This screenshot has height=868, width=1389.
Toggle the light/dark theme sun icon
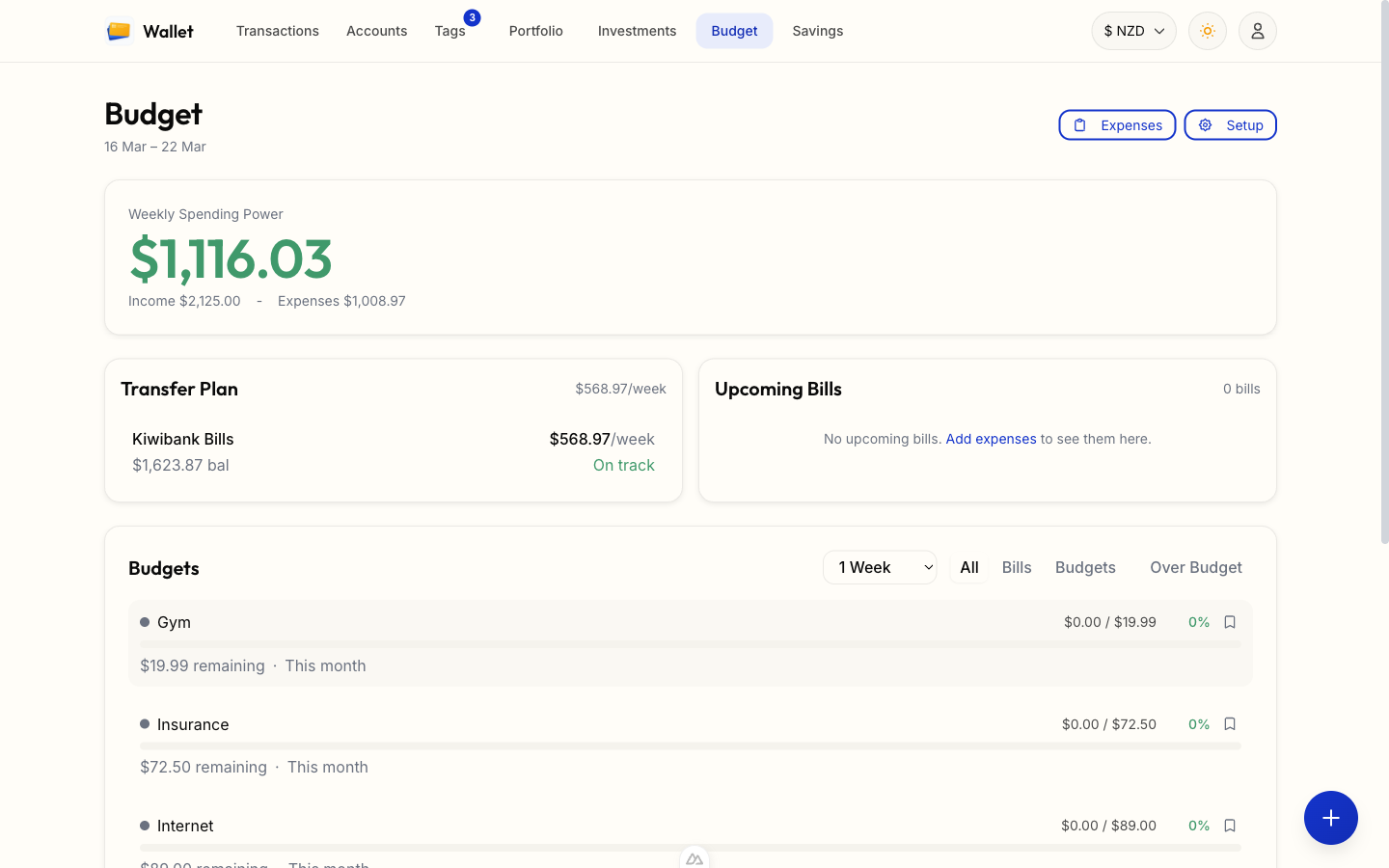point(1207,31)
